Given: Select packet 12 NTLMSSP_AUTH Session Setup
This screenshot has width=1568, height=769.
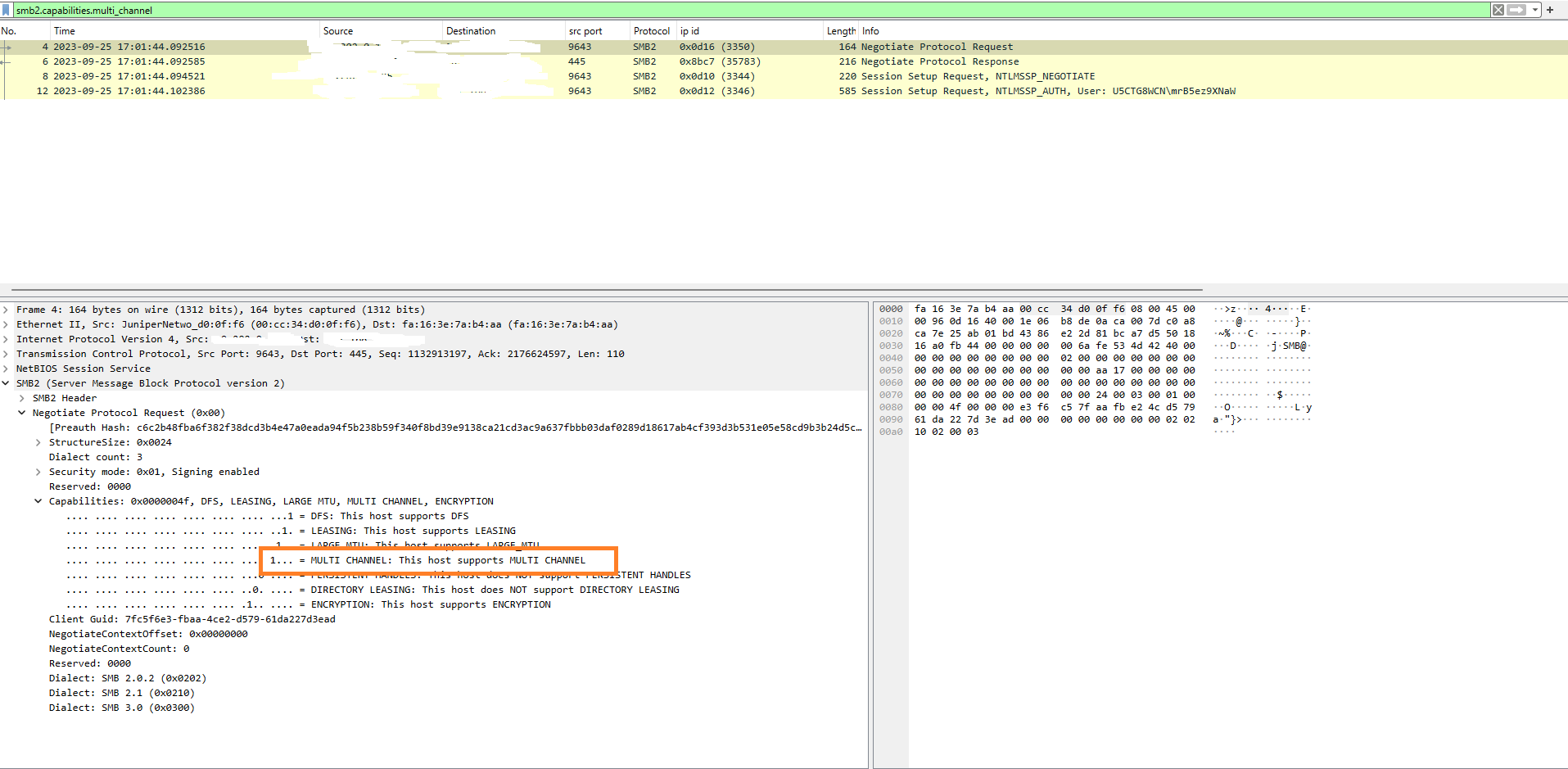Looking at the screenshot, I should pyautogui.click(x=784, y=91).
